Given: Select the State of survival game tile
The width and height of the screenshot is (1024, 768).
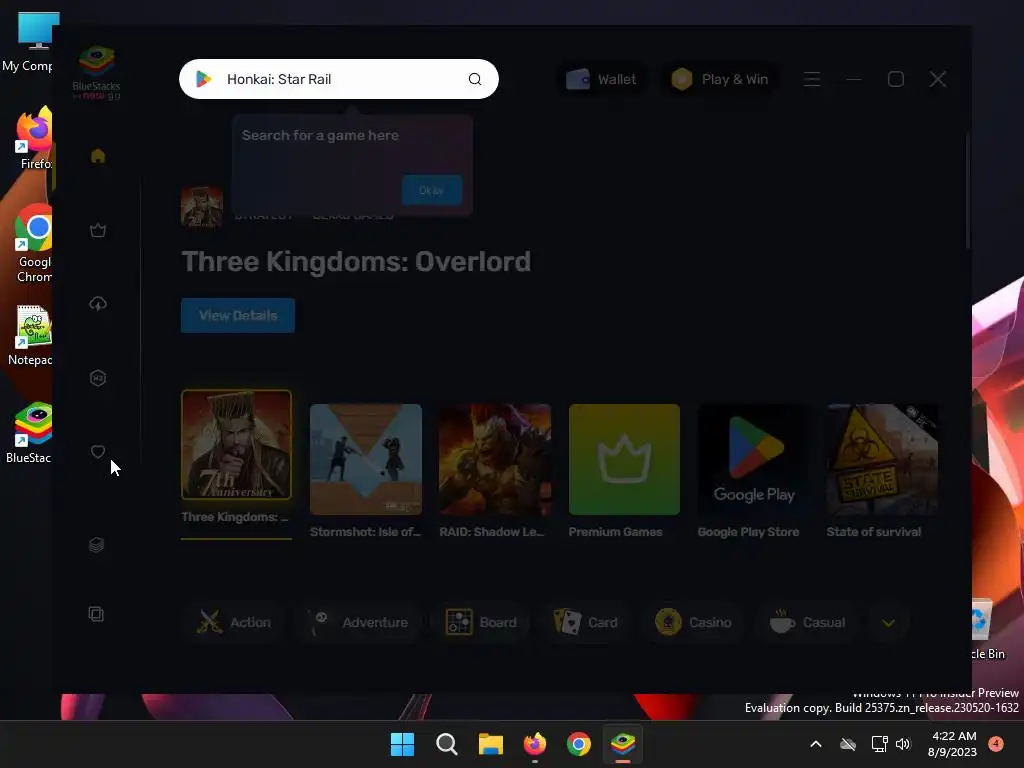Looking at the screenshot, I should [882, 471].
